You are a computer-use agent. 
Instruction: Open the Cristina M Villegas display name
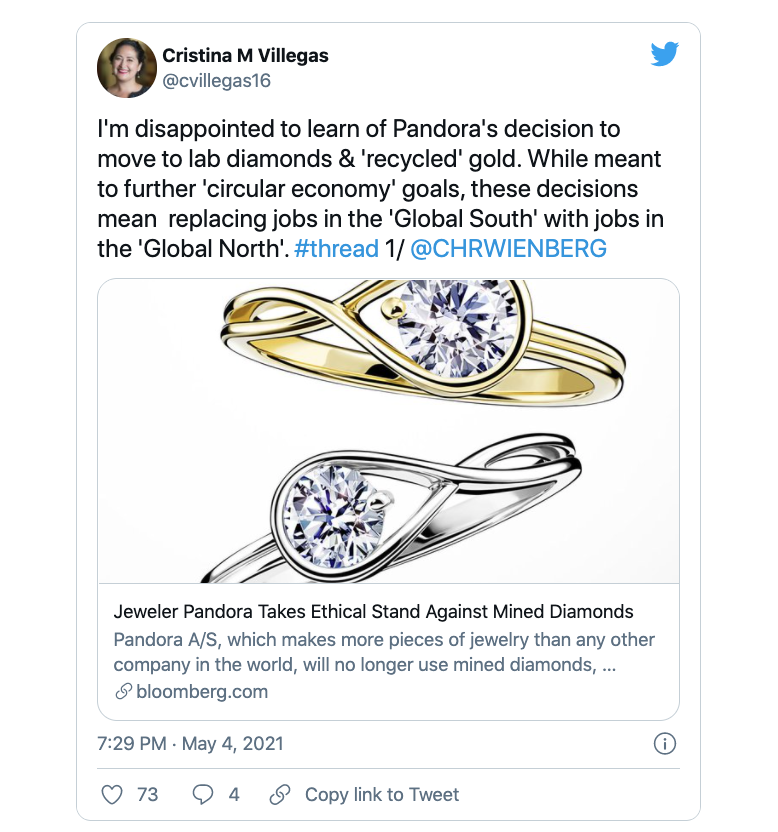[x=245, y=55]
